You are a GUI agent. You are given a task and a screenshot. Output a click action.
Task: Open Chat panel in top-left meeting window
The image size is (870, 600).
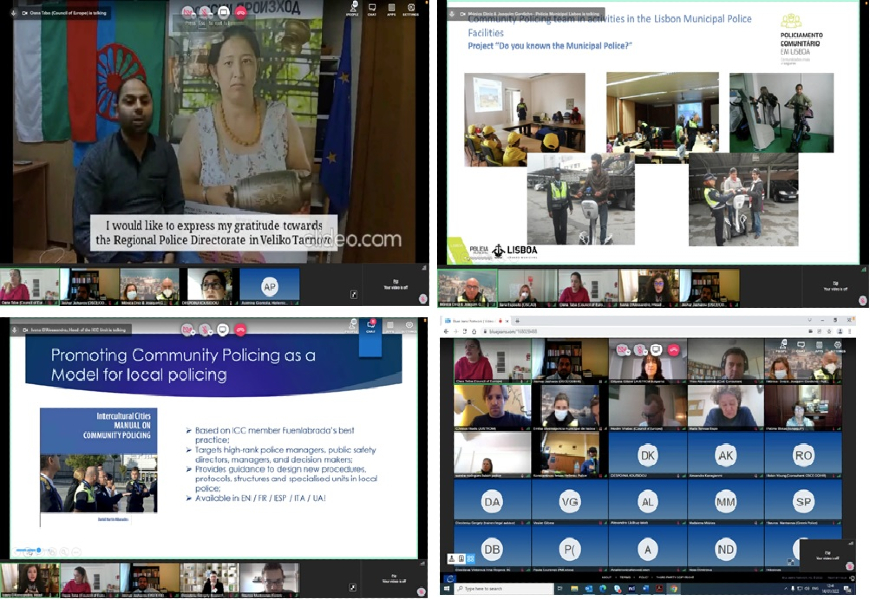pyautogui.click(x=372, y=8)
